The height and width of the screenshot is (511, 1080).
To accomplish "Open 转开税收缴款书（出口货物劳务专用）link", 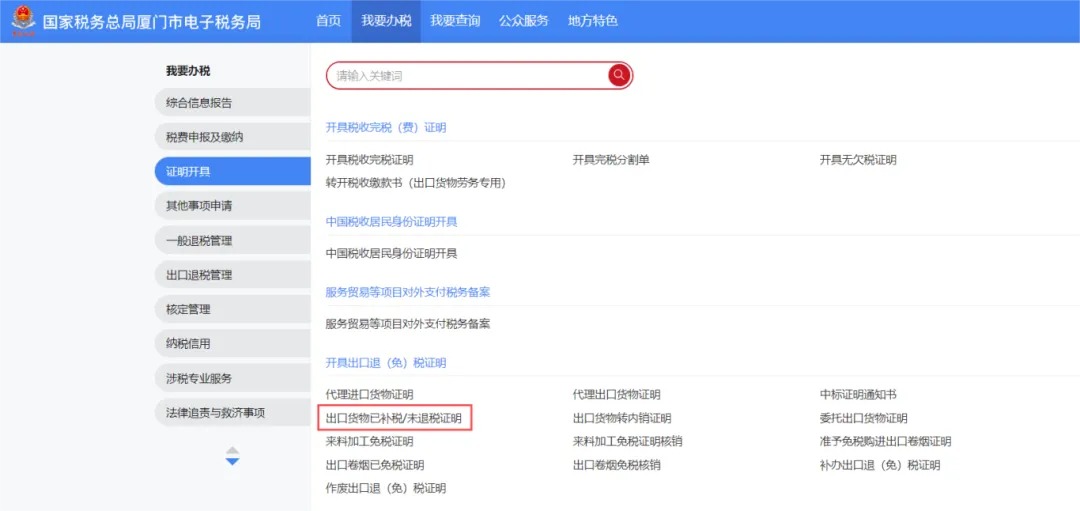I will [x=416, y=182].
